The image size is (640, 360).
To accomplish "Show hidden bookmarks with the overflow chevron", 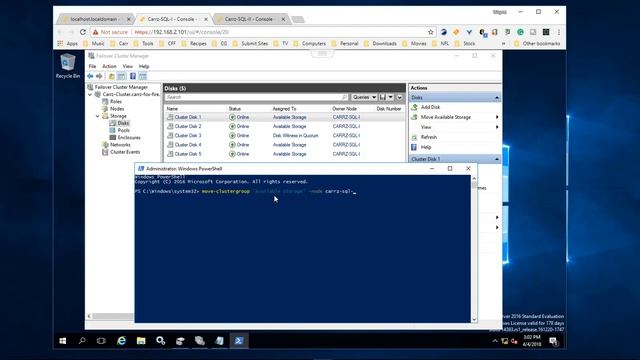I will 503,43.
